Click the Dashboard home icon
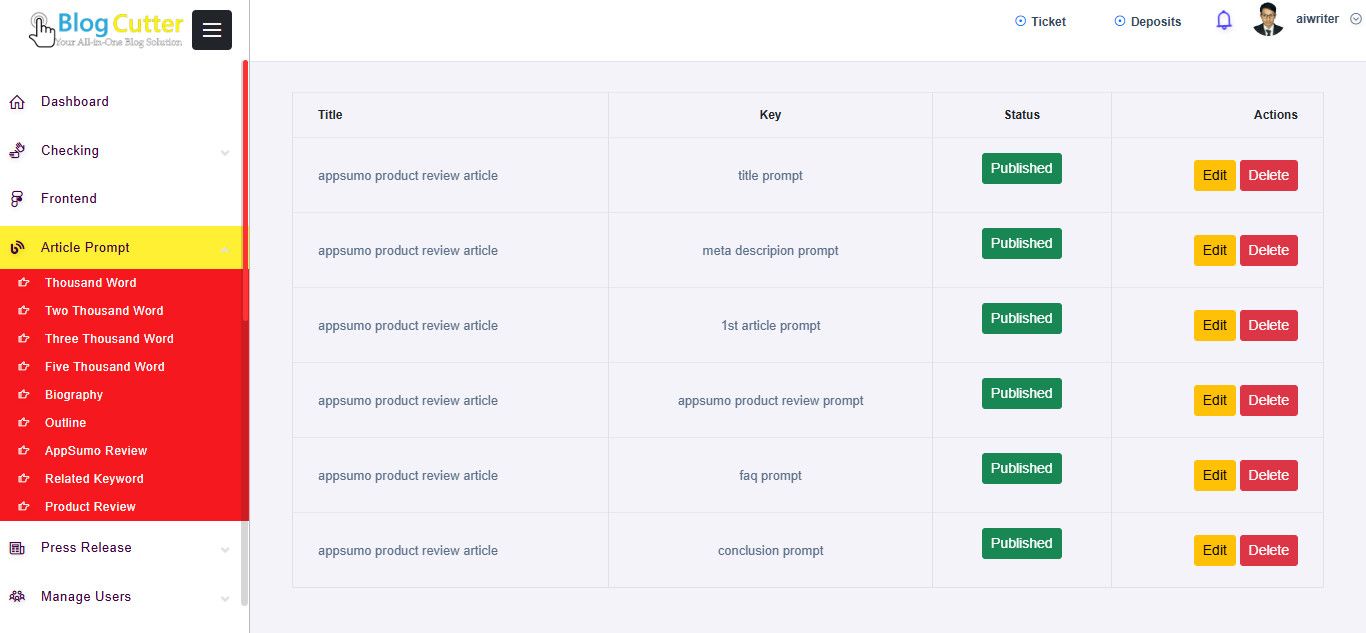 (17, 102)
